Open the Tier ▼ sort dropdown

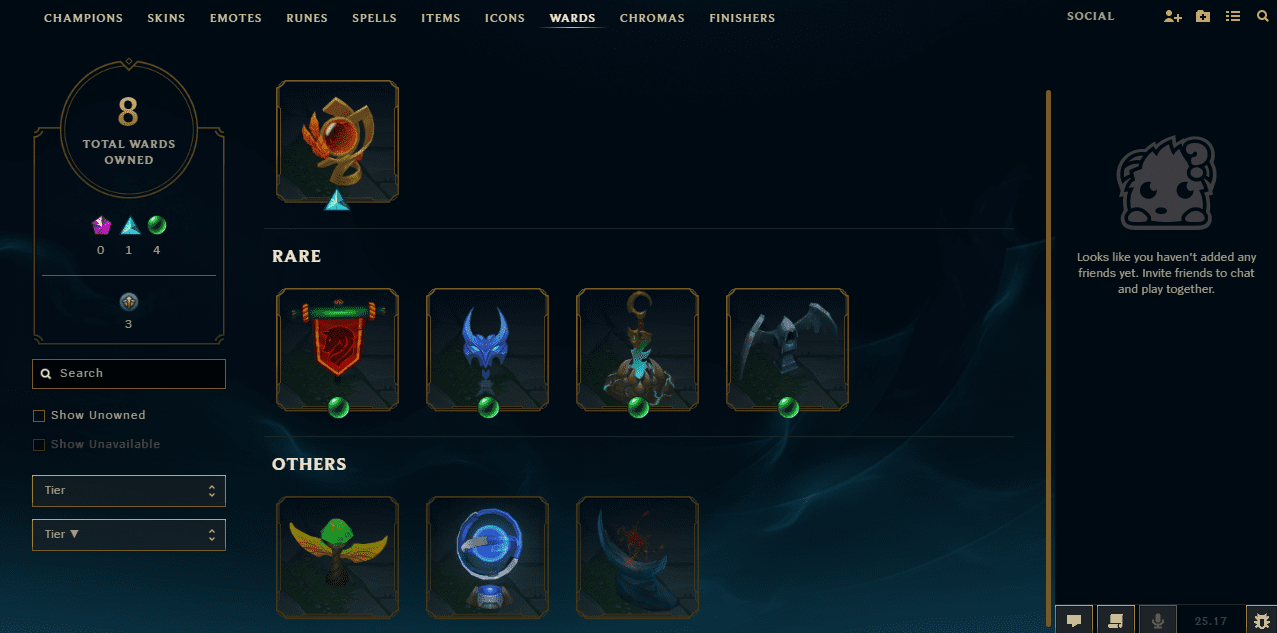[x=129, y=534]
